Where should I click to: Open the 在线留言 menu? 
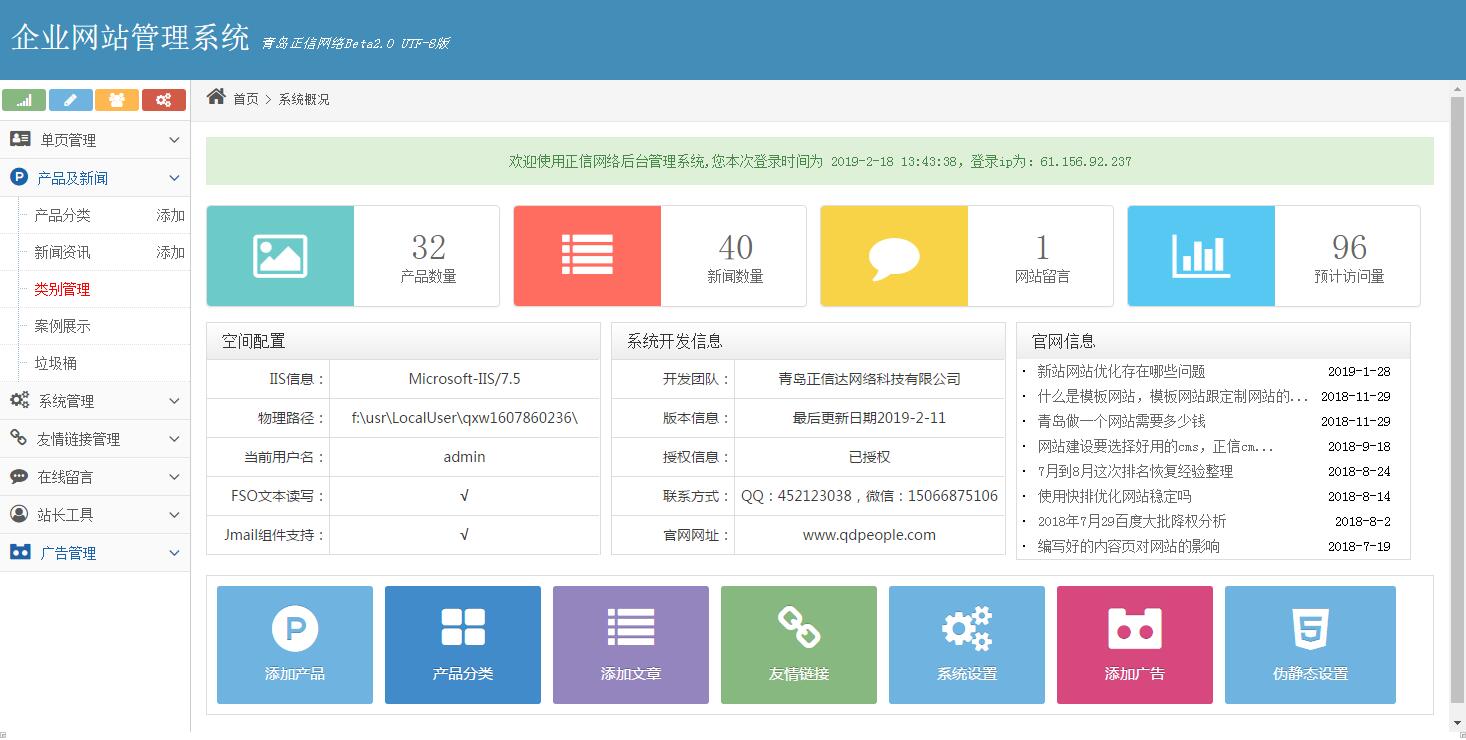pos(95,477)
